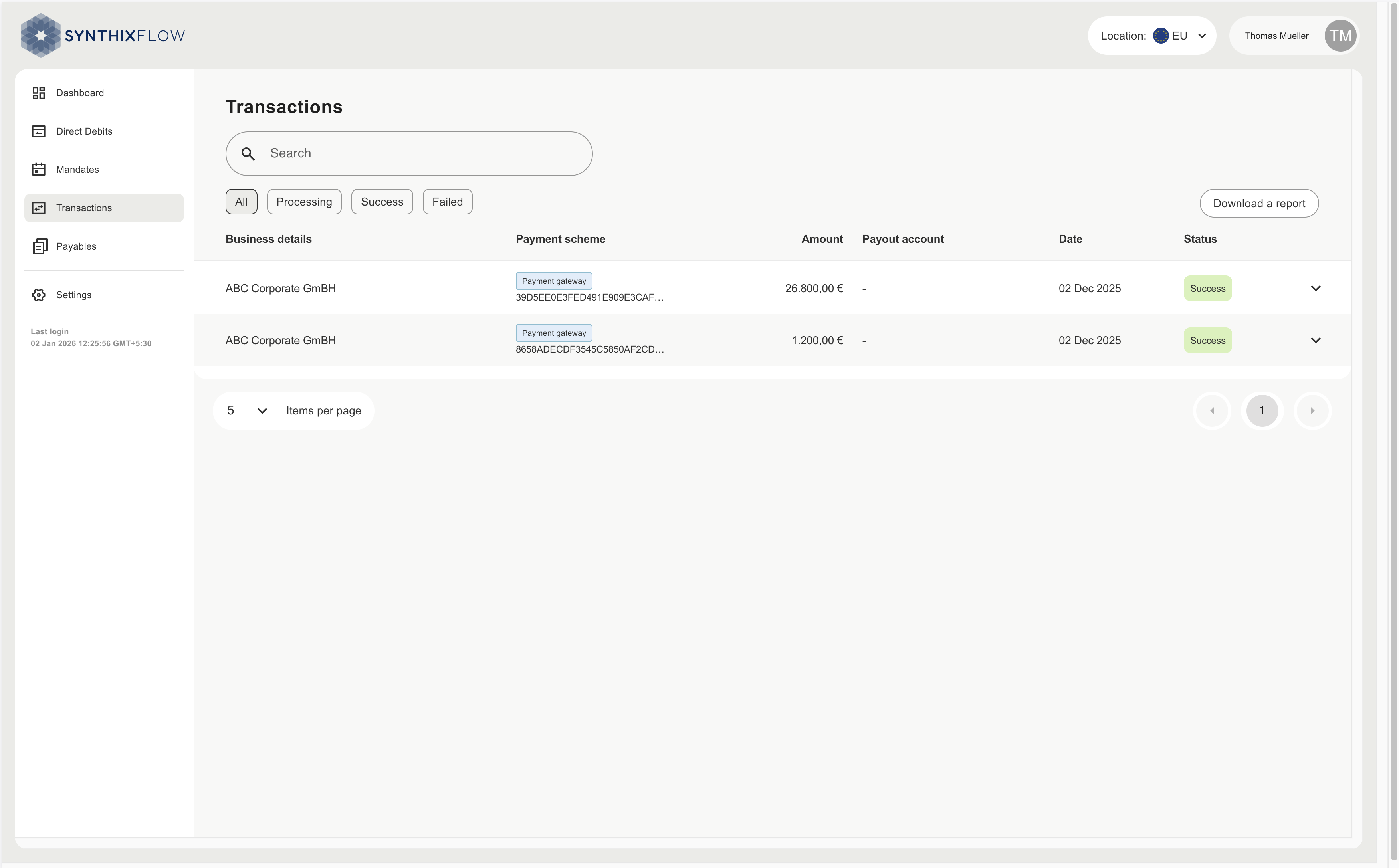Viewport: 1399px width, 868px height.
Task: Click the Dashboard grid icon
Action: 38,93
